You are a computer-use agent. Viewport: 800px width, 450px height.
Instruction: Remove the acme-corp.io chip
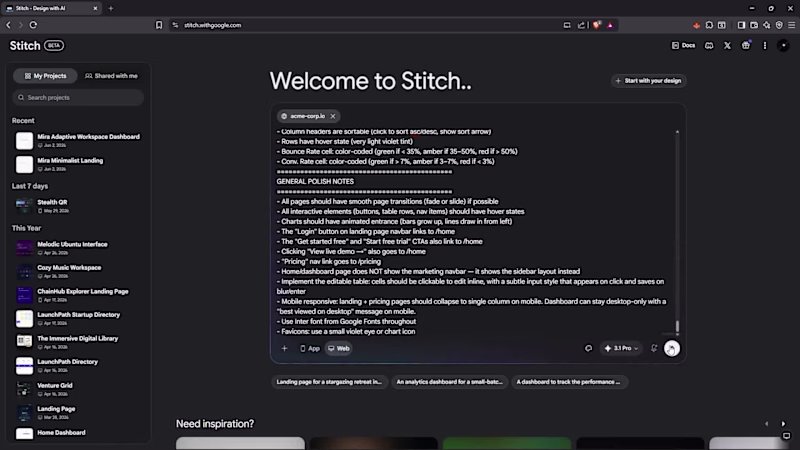(333, 116)
